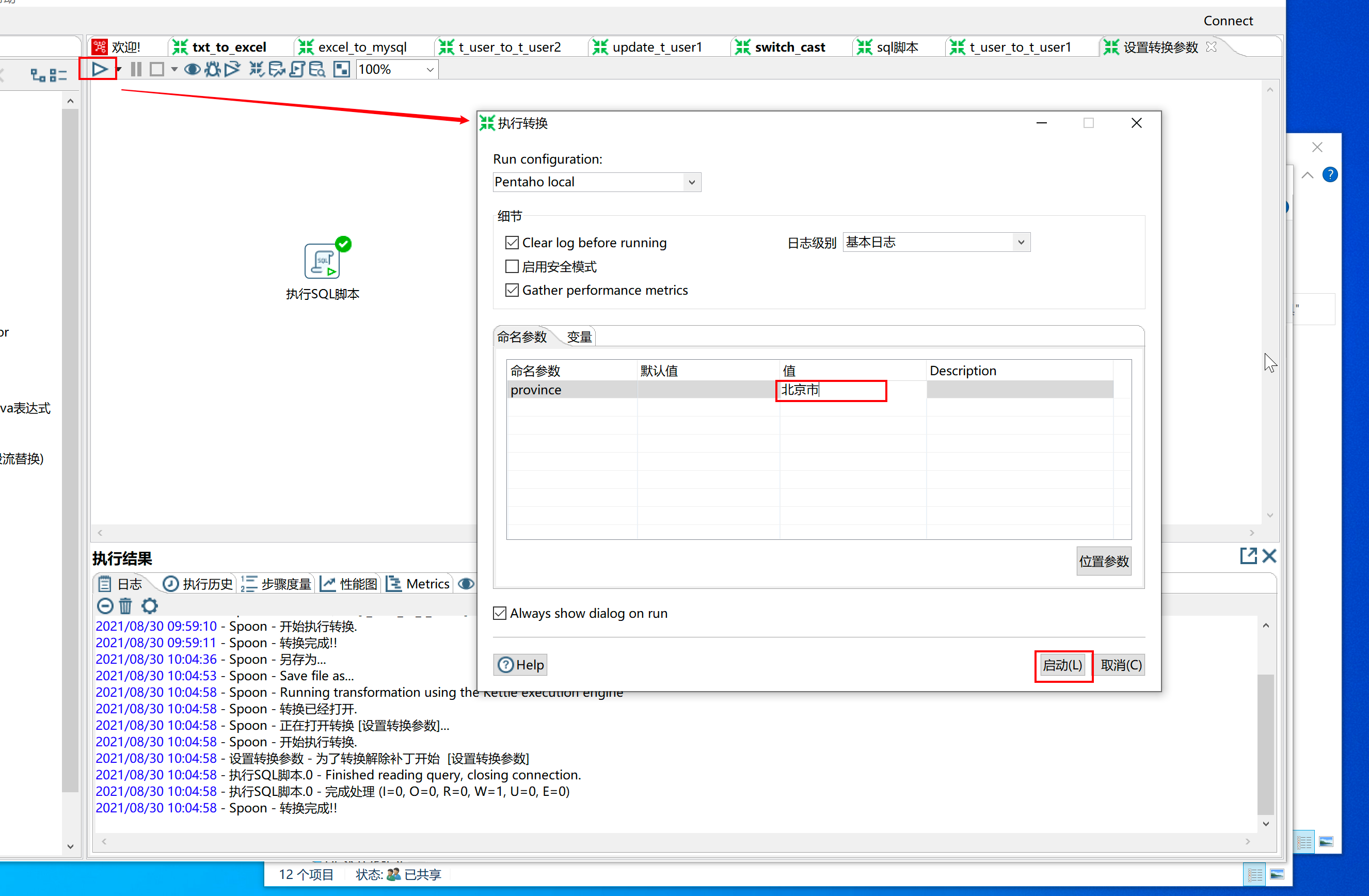Run the transformation with the play icon
Image resolution: width=1369 pixels, height=896 pixels.
click(99, 69)
